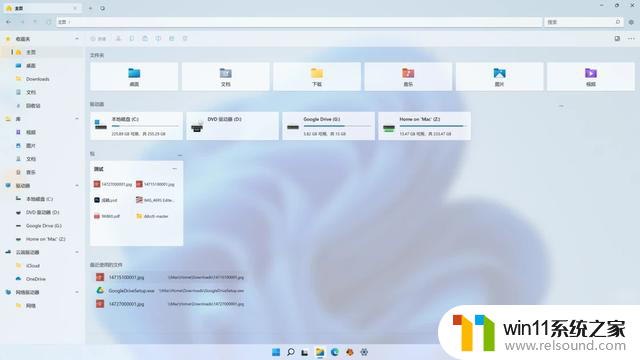Click the address bar path field
The width and height of the screenshot is (640, 360).
pos(299,22)
